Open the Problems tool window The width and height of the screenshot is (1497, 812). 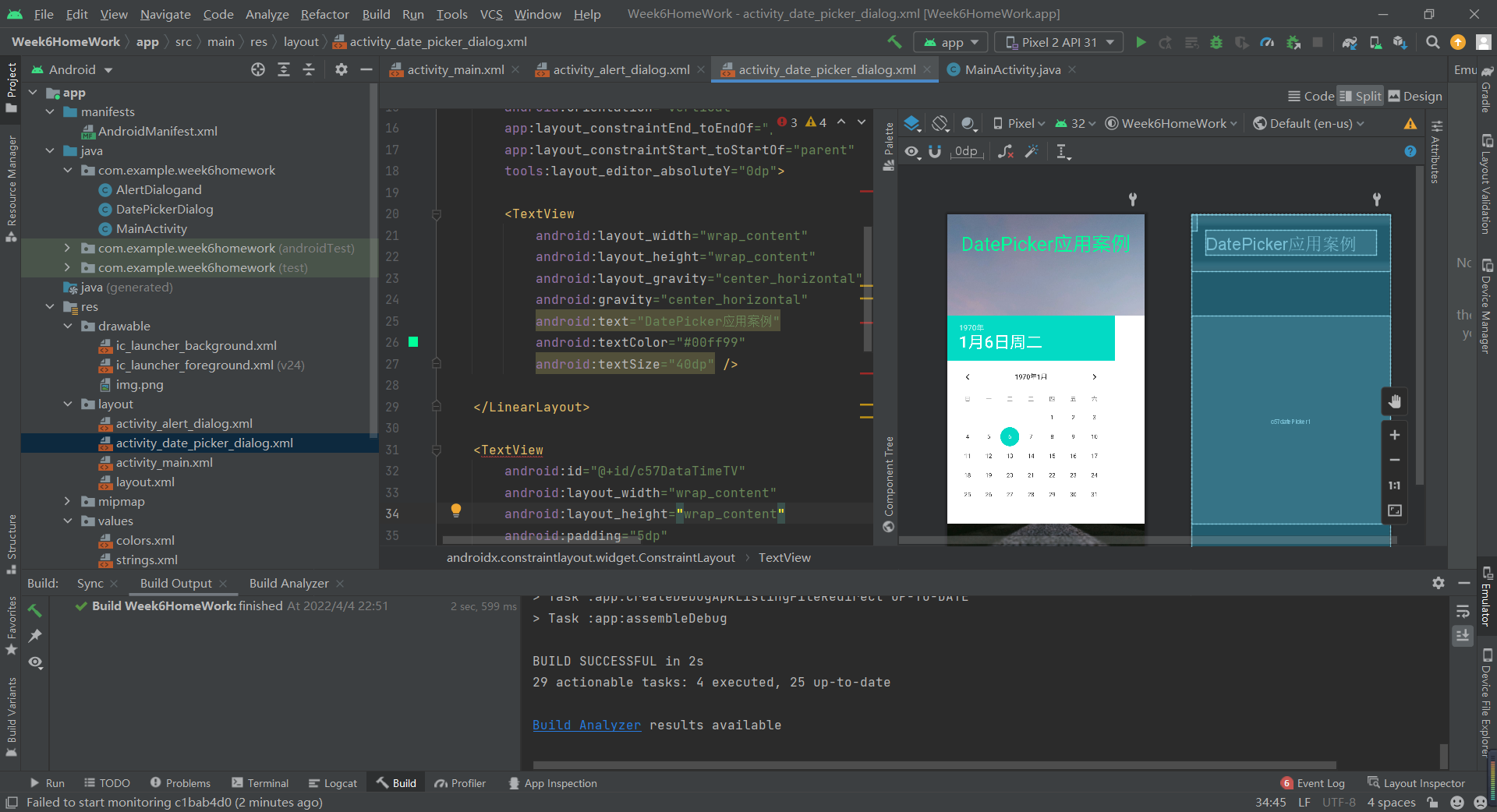[180, 783]
